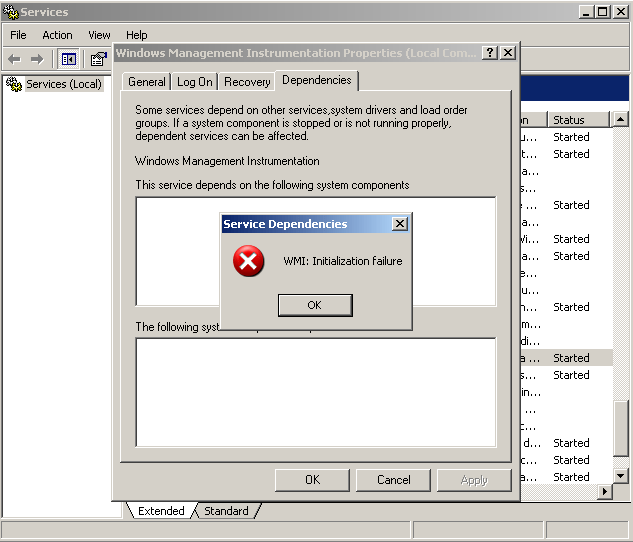Viewport: 633px width, 542px height.
Task: Switch to the Extended view tab
Action: coord(161,511)
